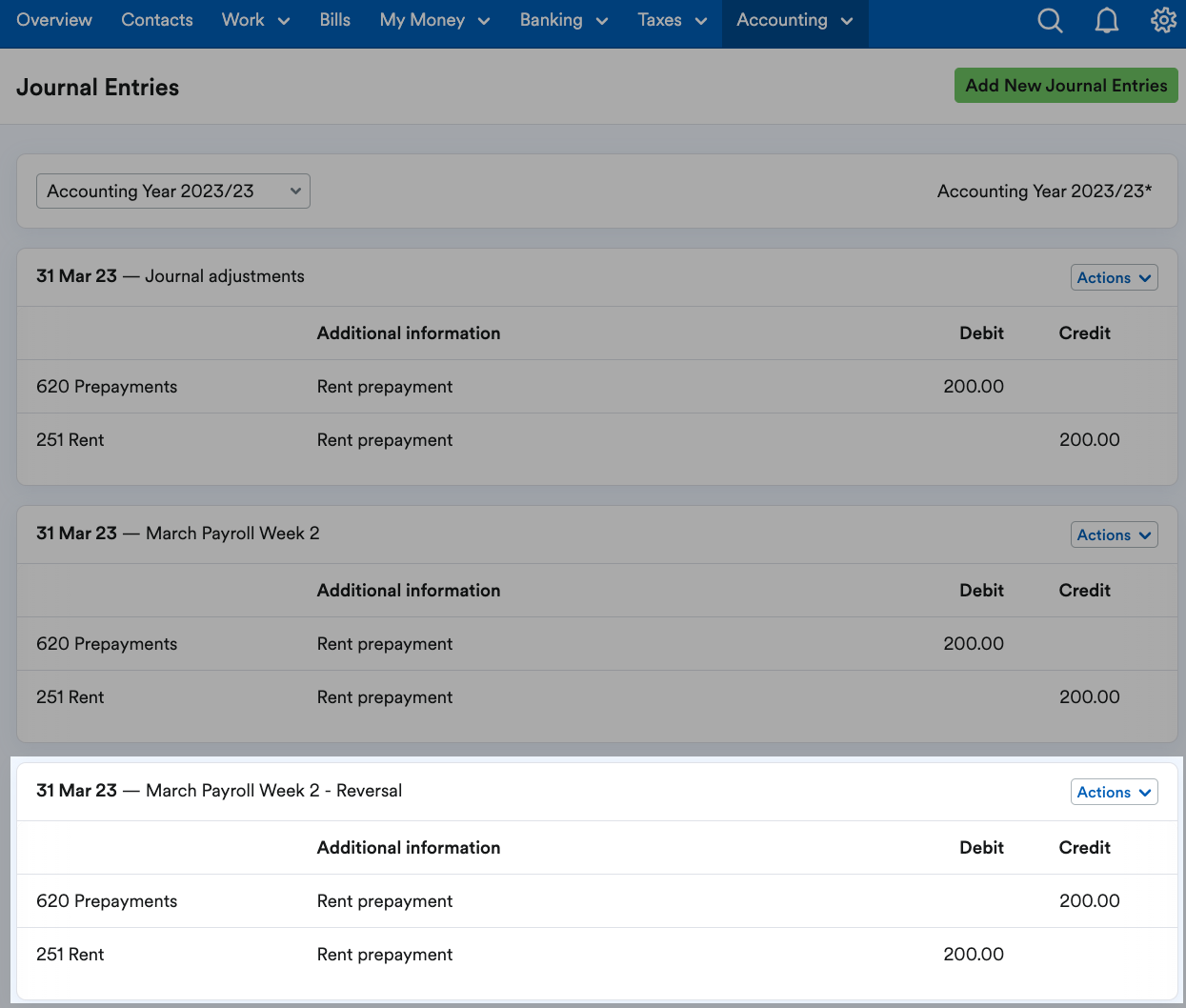Open the Contacts page
The width and height of the screenshot is (1186, 1008).
tap(157, 20)
